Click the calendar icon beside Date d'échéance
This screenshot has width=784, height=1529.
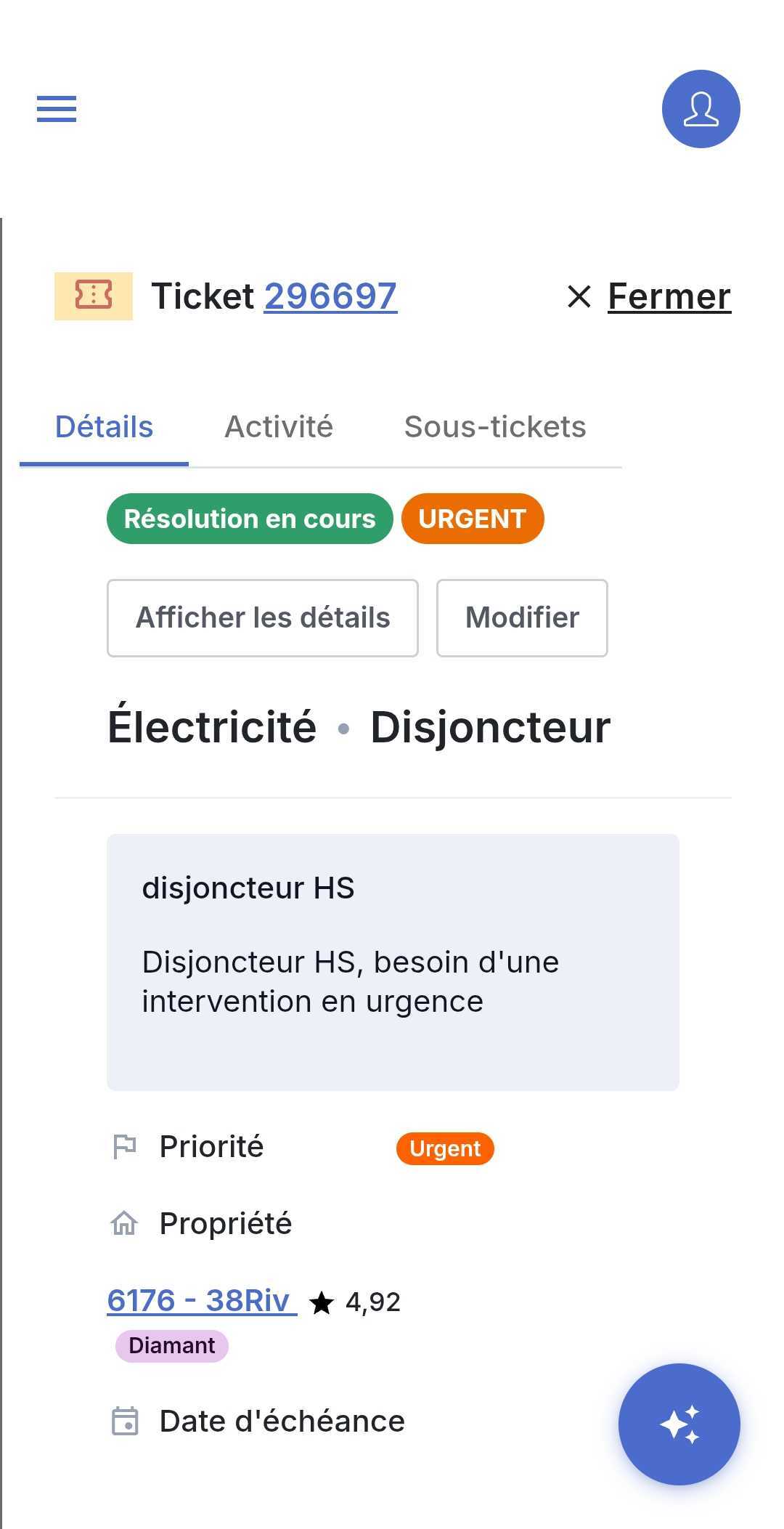click(x=125, y=1421)
